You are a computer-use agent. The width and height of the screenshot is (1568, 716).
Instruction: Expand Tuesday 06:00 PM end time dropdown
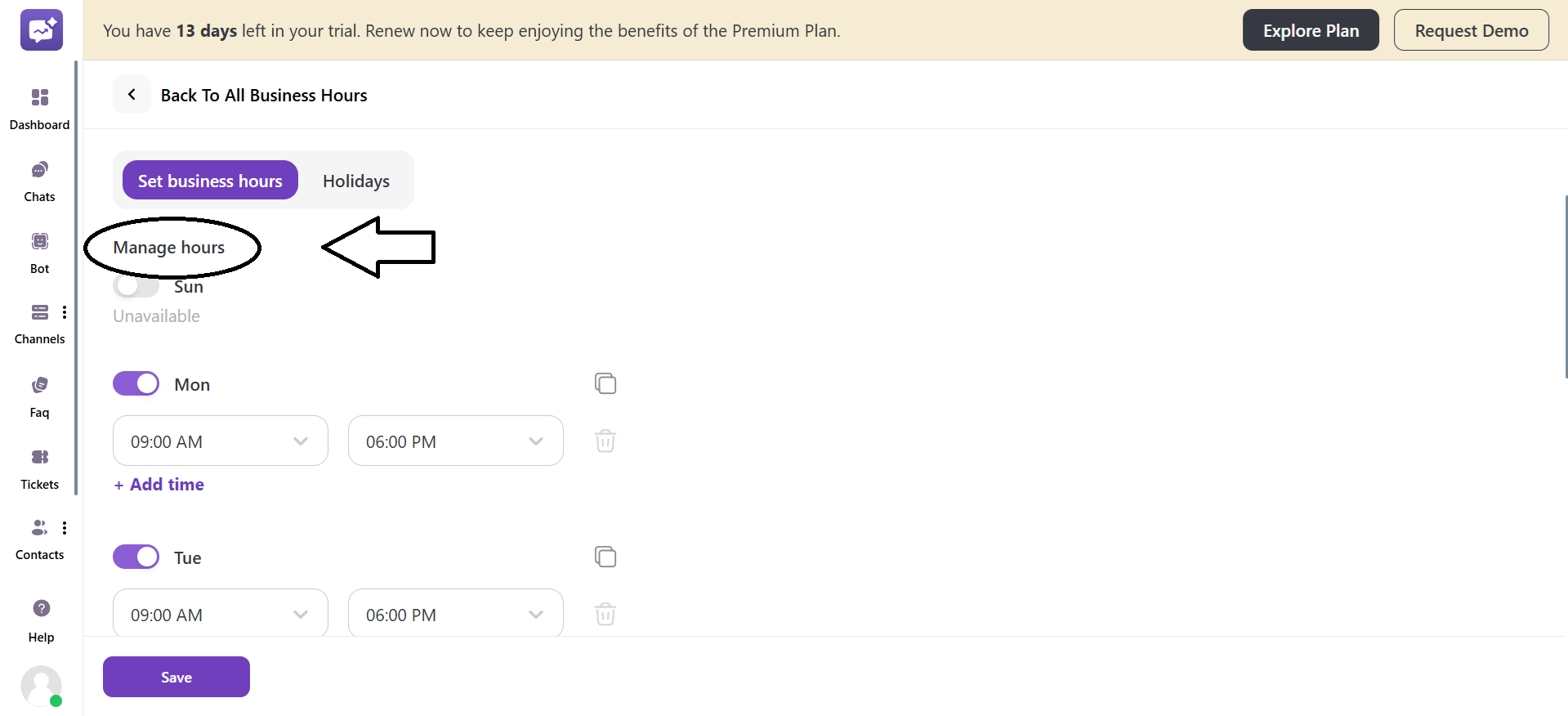click(x=455, y=615)
